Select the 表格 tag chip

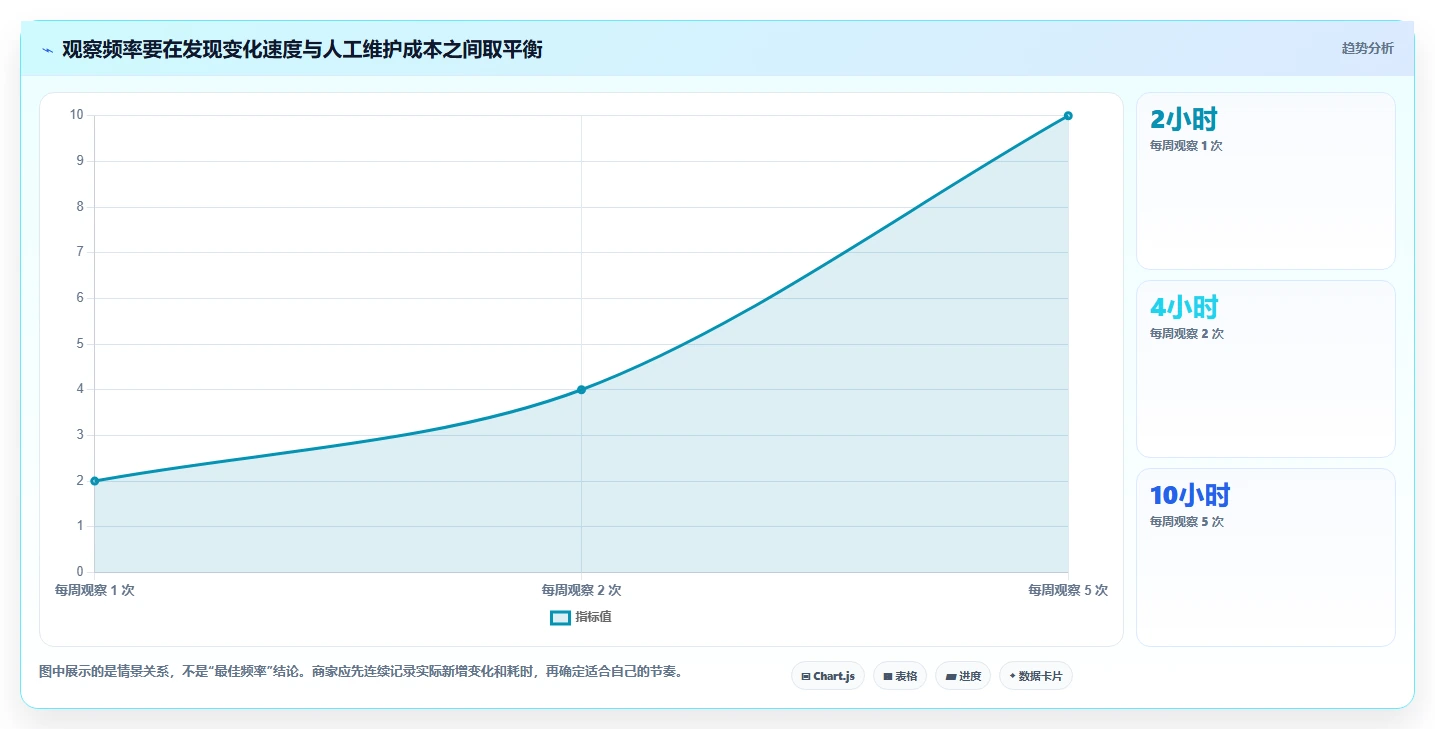click(x=900, y=676)
